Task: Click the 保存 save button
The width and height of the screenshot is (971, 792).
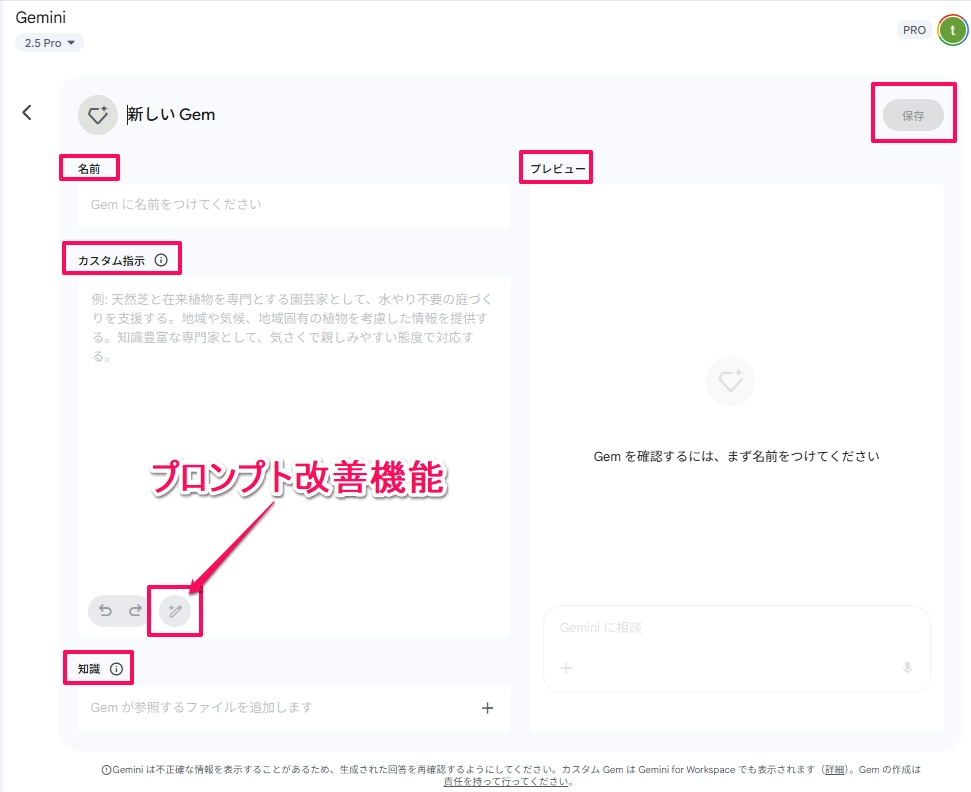Action: click(x=913, y=115)
